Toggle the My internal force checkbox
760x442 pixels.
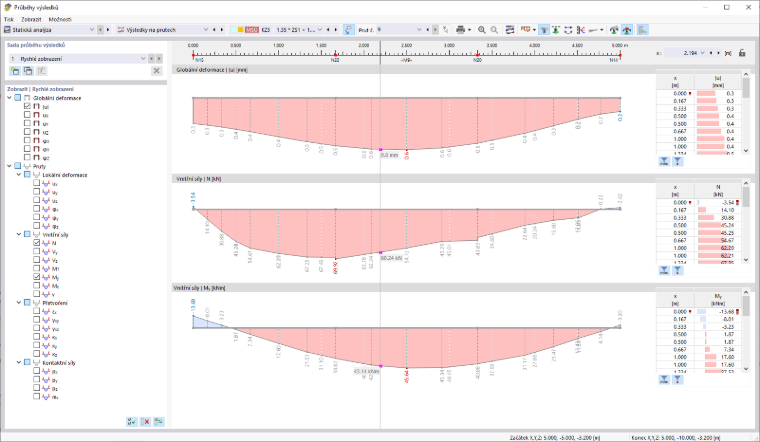(x=37, y=277)
